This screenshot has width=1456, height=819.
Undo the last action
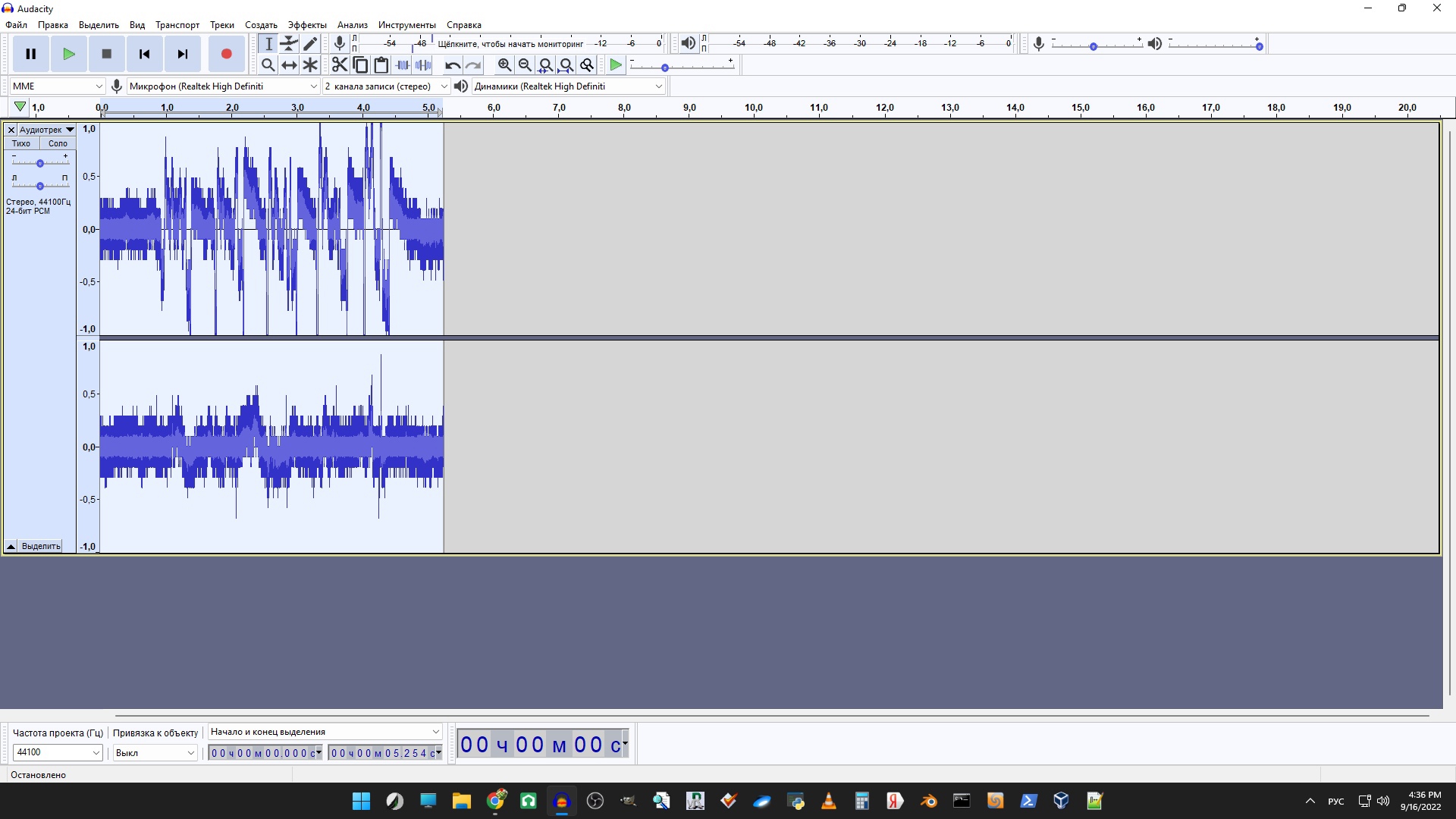tap(453, 64)
